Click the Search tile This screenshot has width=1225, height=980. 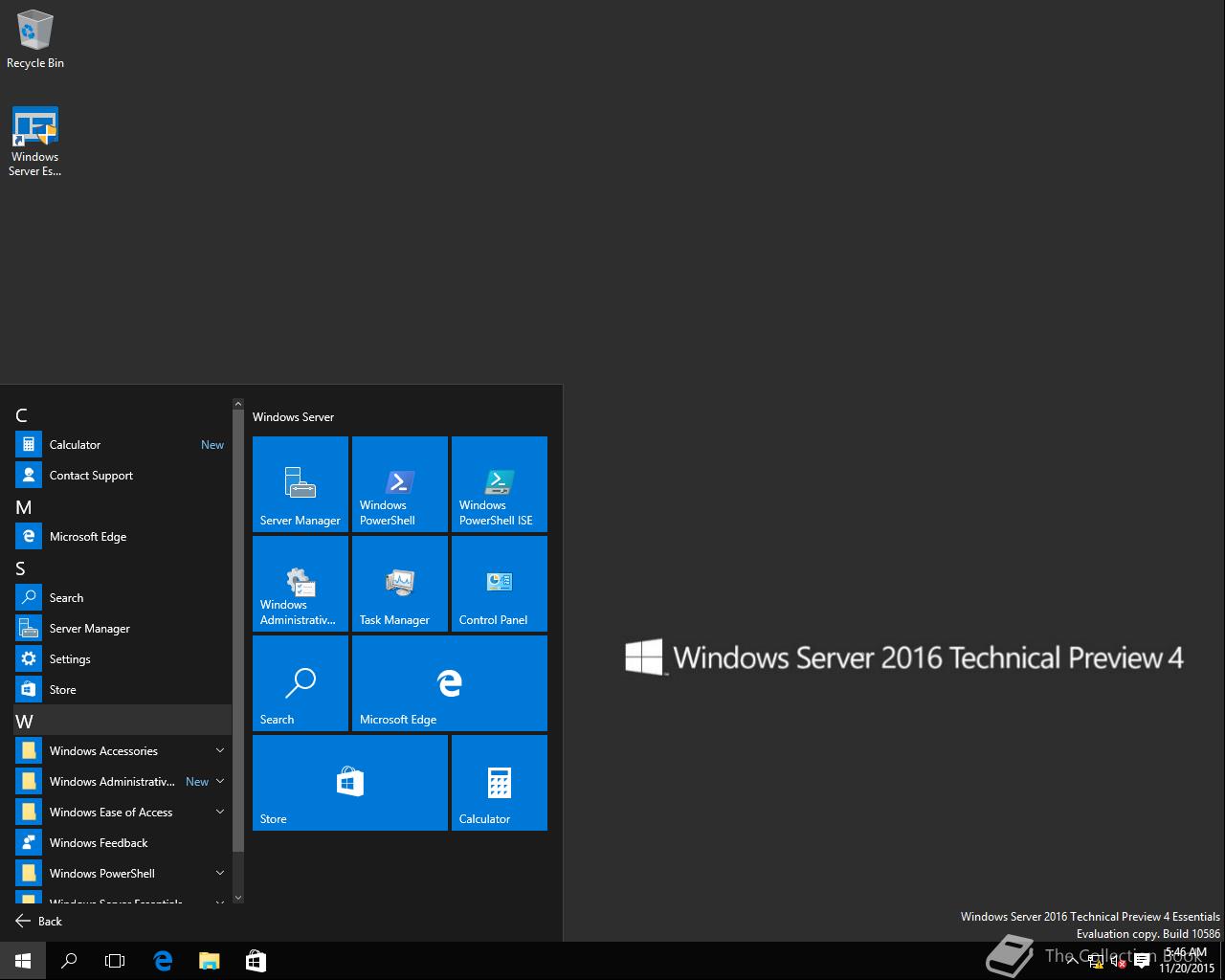point(301,683)
